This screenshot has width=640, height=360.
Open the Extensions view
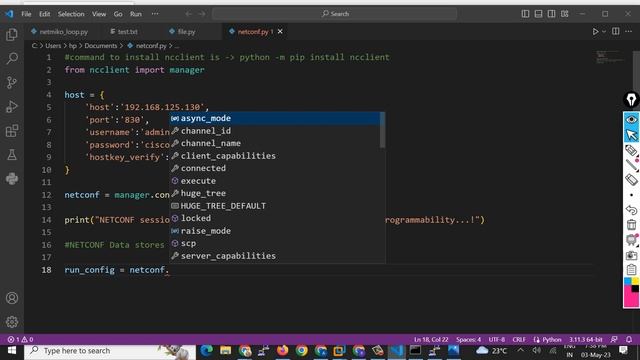pos(12,131)
